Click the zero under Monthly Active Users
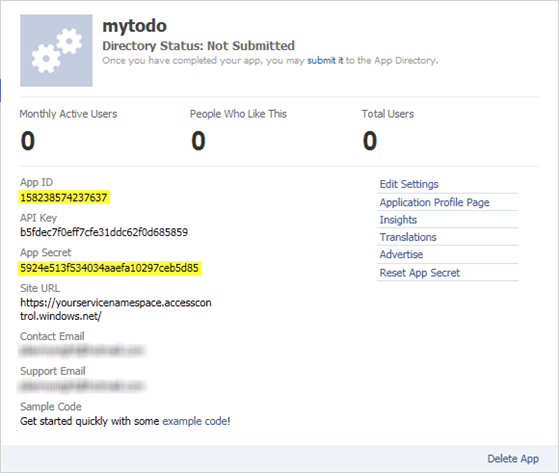559x473 pixels. tap(28, 141)
